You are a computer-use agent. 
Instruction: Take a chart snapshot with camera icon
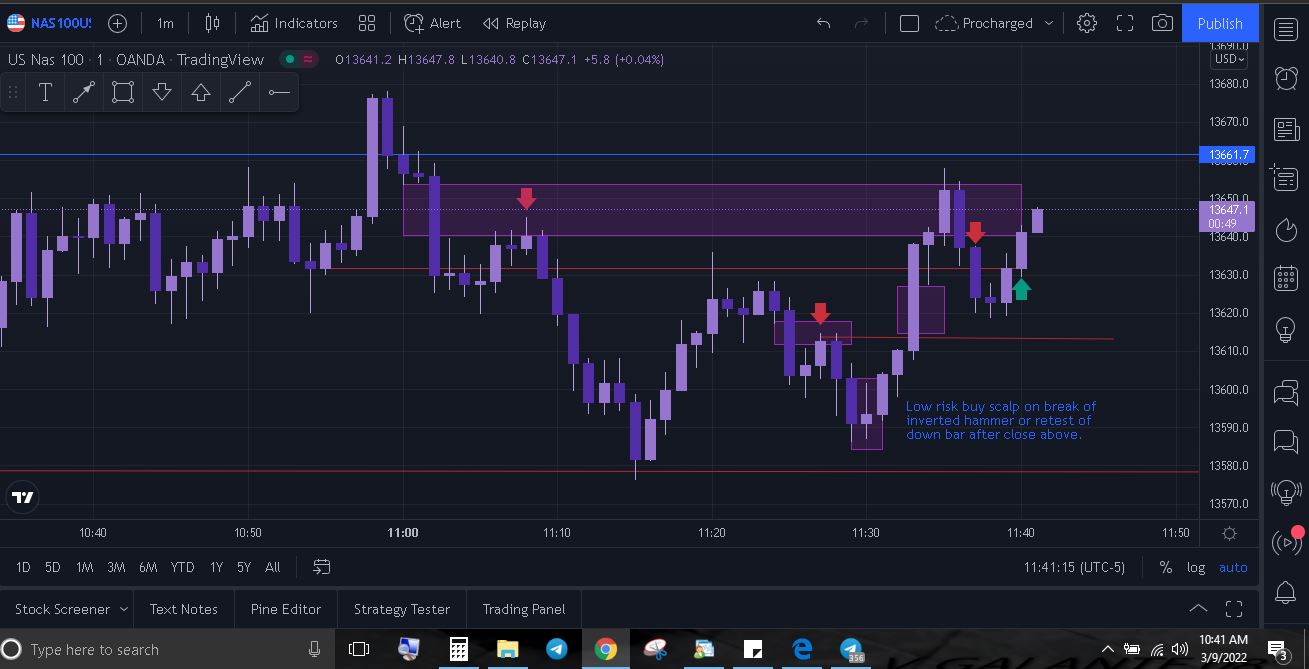(x=1162, y=23)
